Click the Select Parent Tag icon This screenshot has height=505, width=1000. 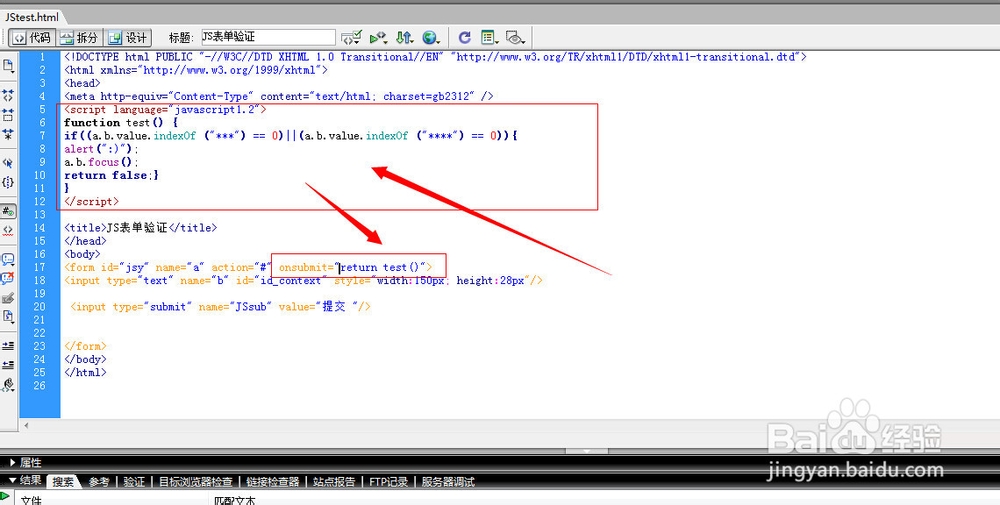point(8,163)
